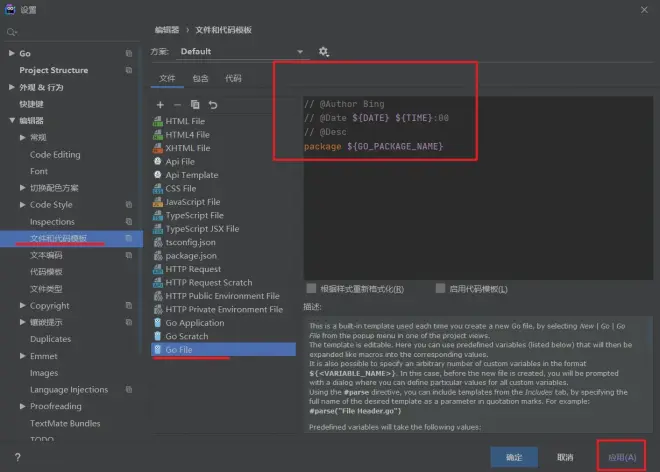The height and width of the screenshot is (472, 660).
Task: Collapse the 编辑器 tree node
Action: coord(12,120)
